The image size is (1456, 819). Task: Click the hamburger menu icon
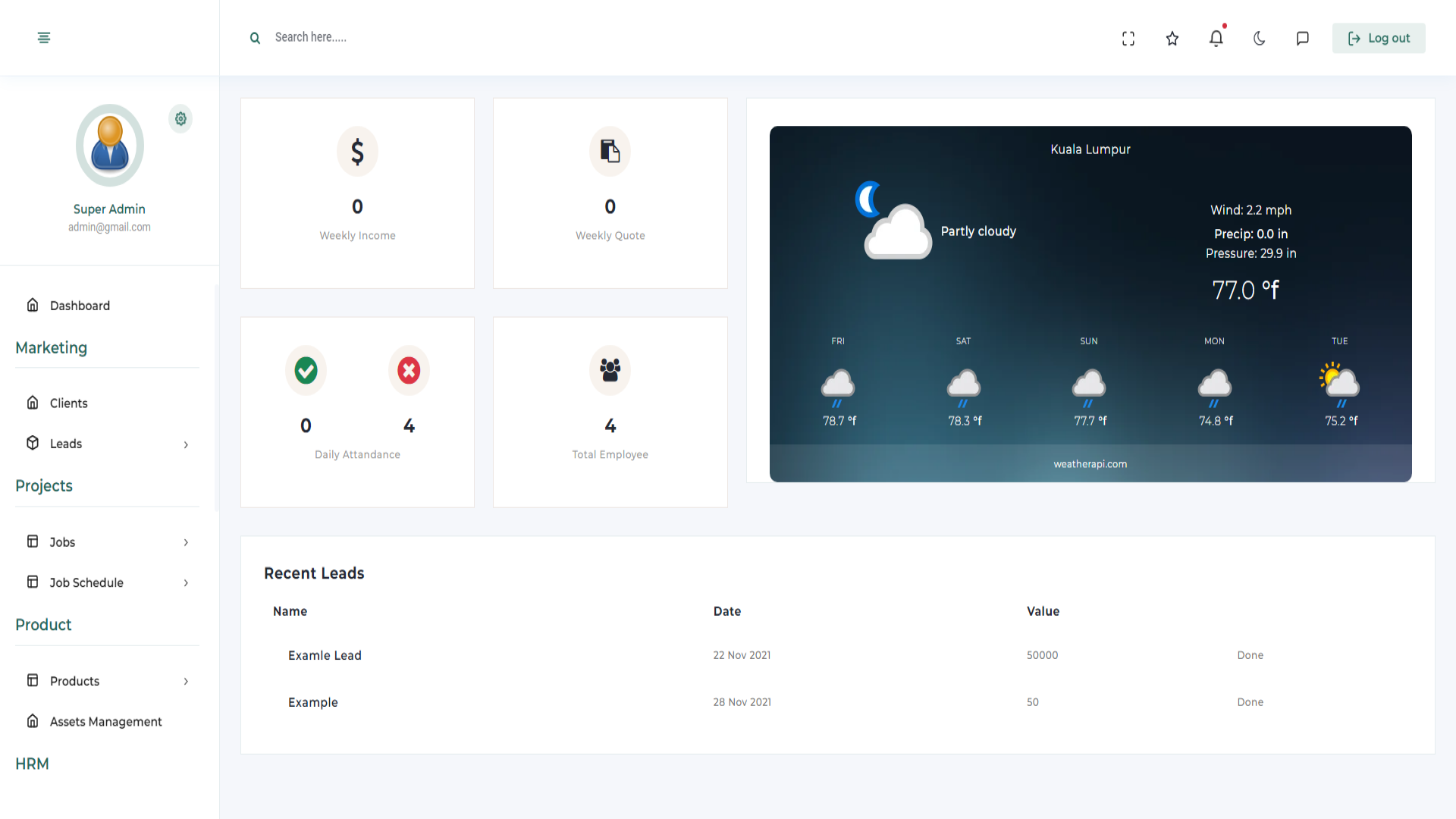click(x=44, y=38)
